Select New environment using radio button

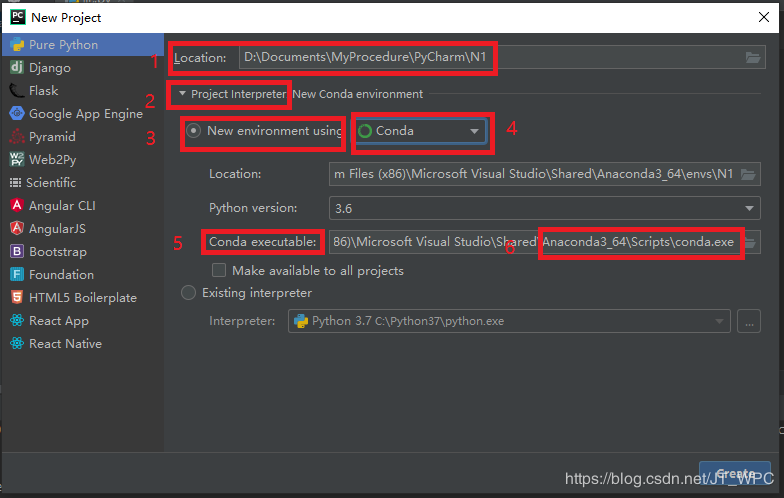tap(194, 131)
